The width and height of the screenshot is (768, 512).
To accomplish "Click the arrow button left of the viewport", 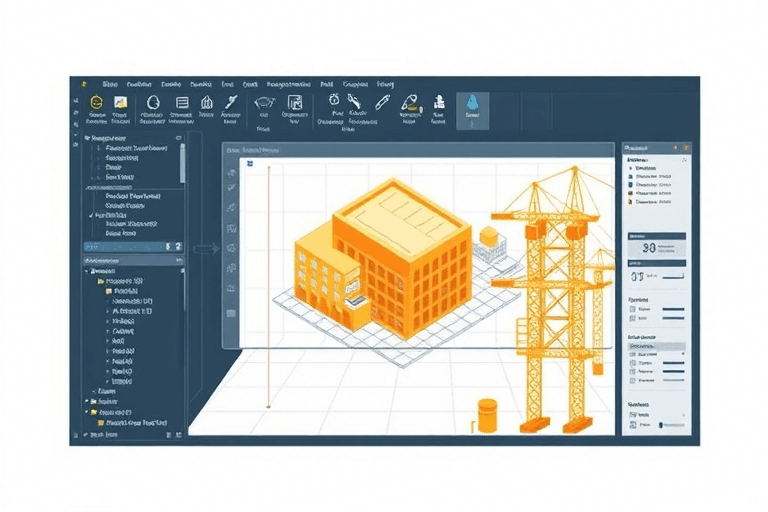I will tap(199, 249).
